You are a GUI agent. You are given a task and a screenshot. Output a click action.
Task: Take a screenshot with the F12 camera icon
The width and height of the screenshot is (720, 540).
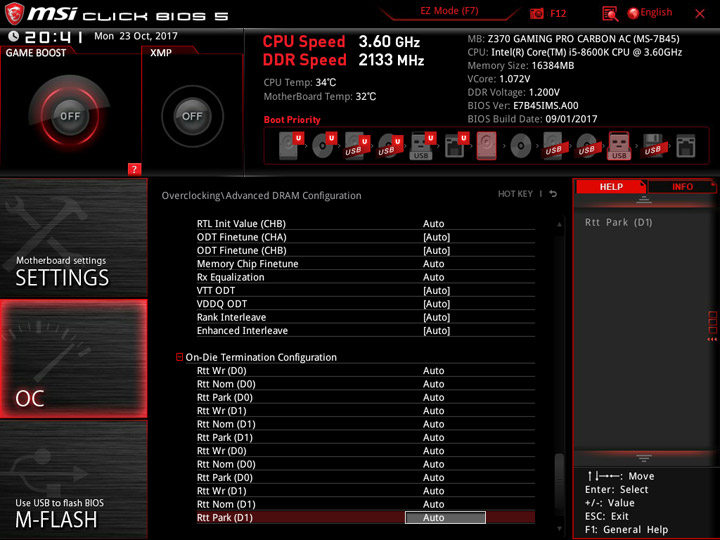pos(536,13)
